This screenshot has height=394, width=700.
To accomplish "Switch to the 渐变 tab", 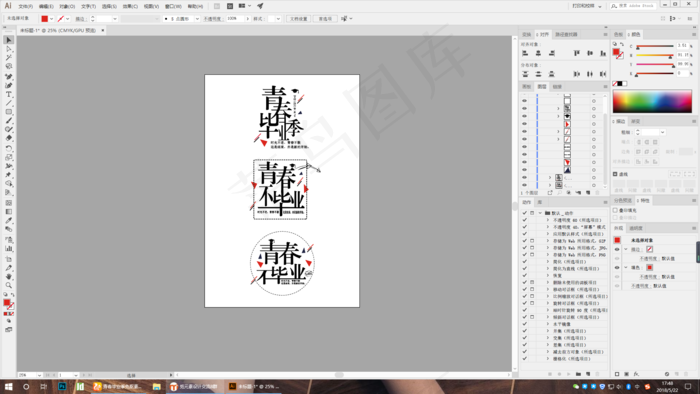I will click(635, 121).
